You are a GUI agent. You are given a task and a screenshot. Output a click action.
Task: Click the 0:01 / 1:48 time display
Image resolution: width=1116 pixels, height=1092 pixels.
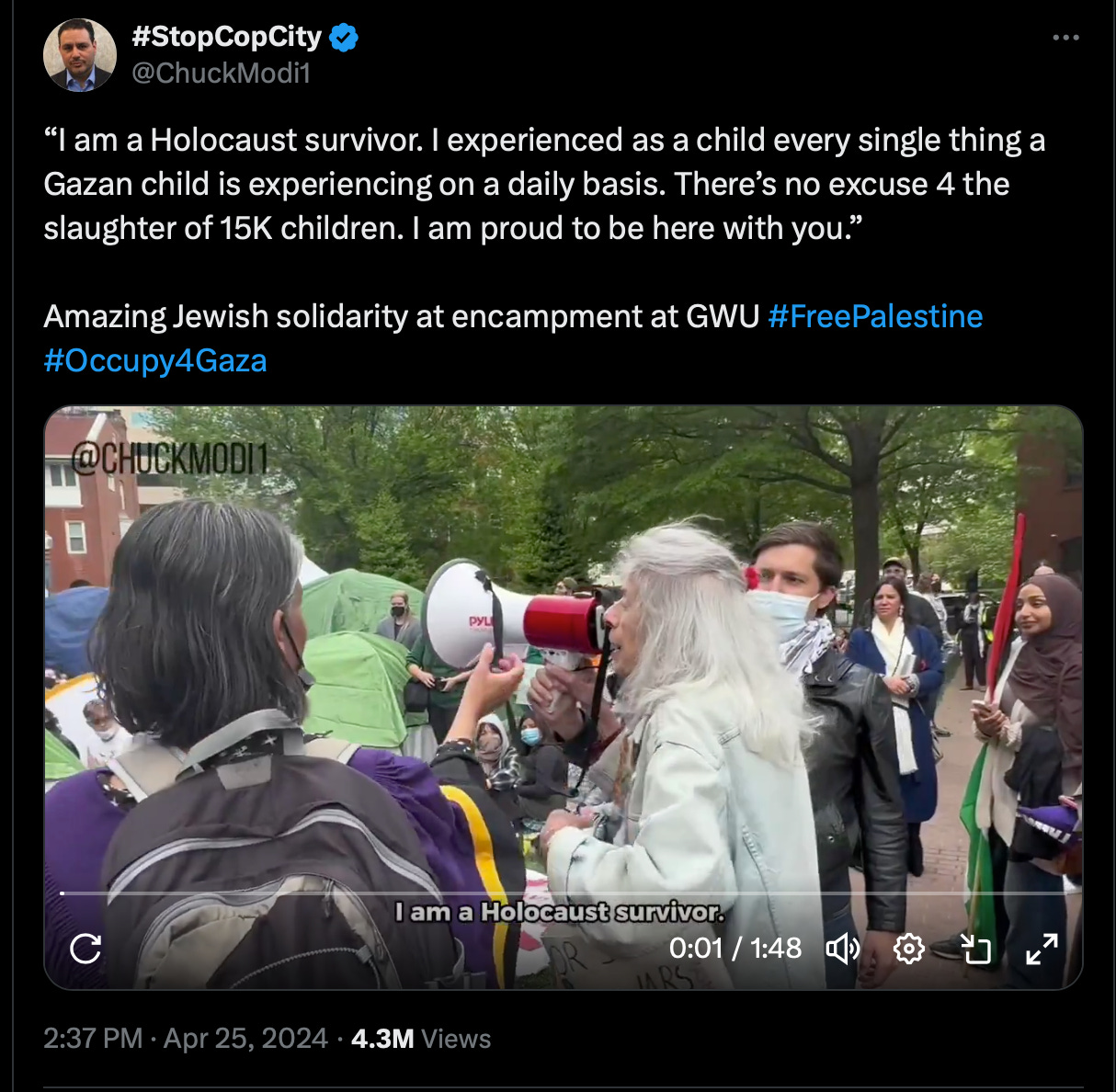tap(735, 948)
